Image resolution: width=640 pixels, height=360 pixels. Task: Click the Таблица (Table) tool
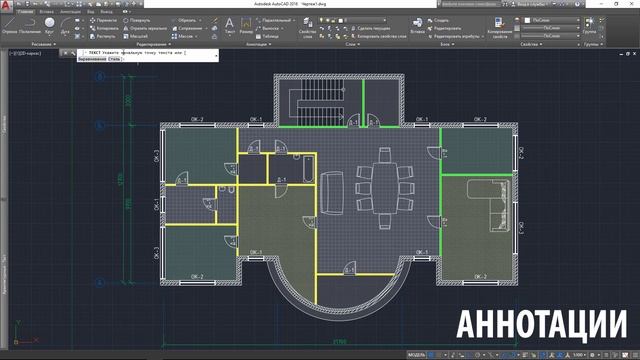[267, 36]
